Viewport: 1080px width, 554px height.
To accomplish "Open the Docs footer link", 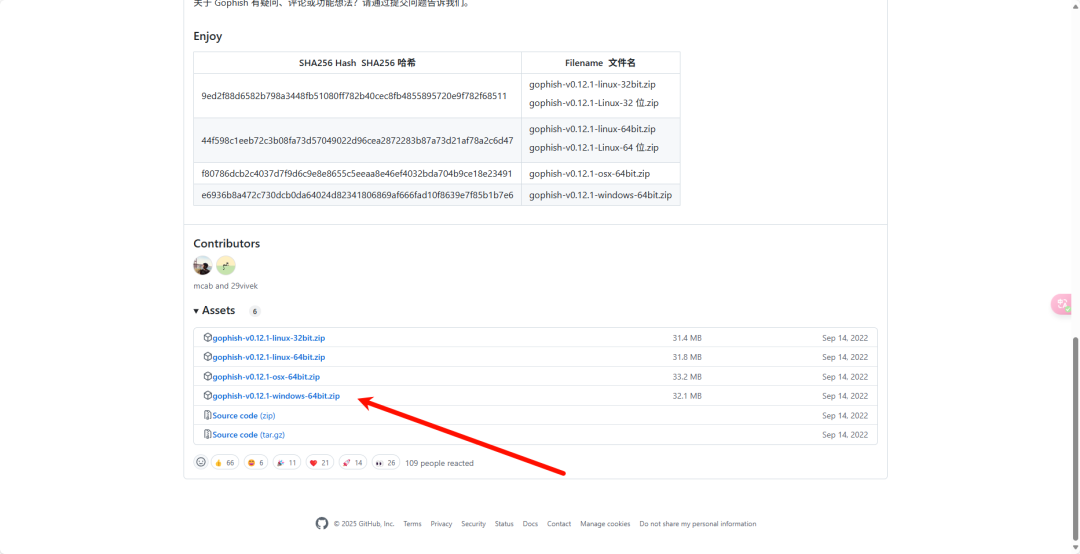I will (530, 524).
